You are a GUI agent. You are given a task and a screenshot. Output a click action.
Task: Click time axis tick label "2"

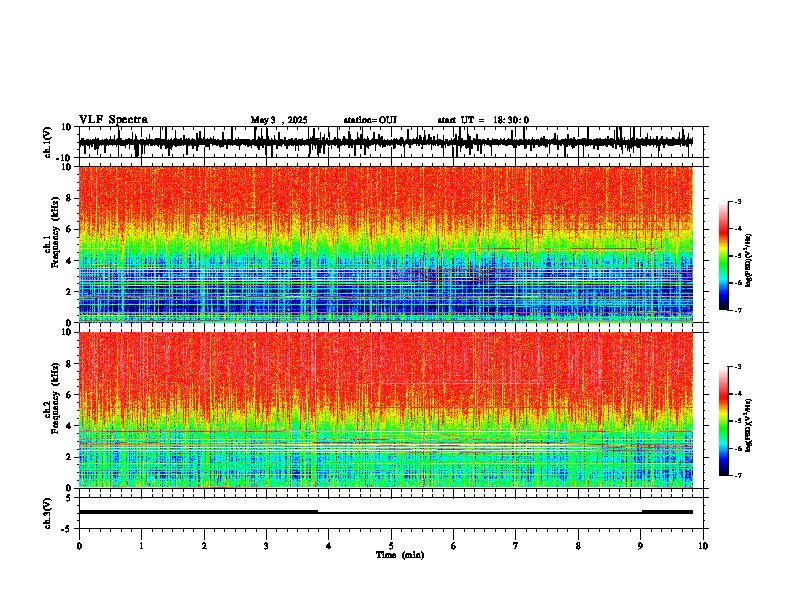204,546
